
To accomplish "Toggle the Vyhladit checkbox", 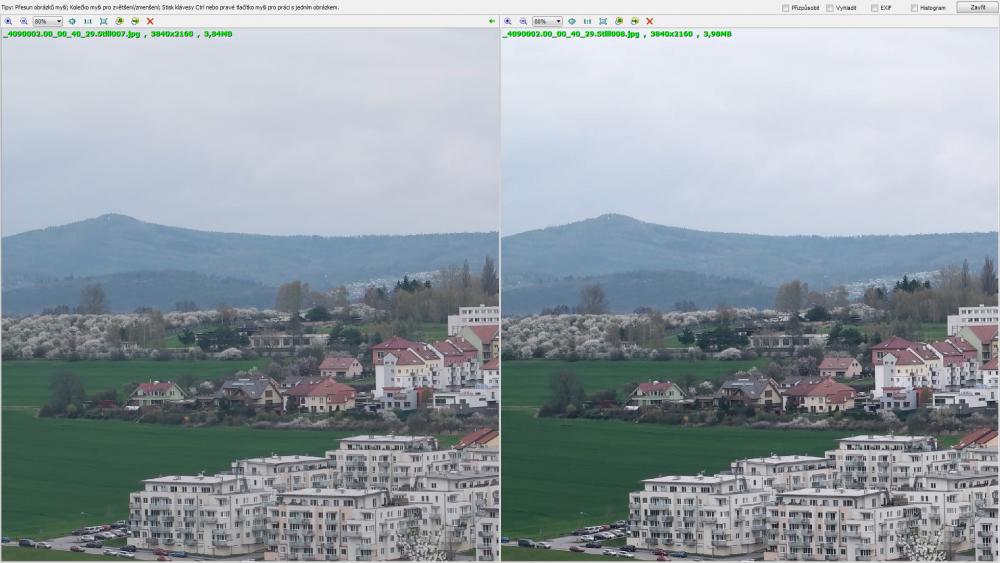I will click(830, 8).
